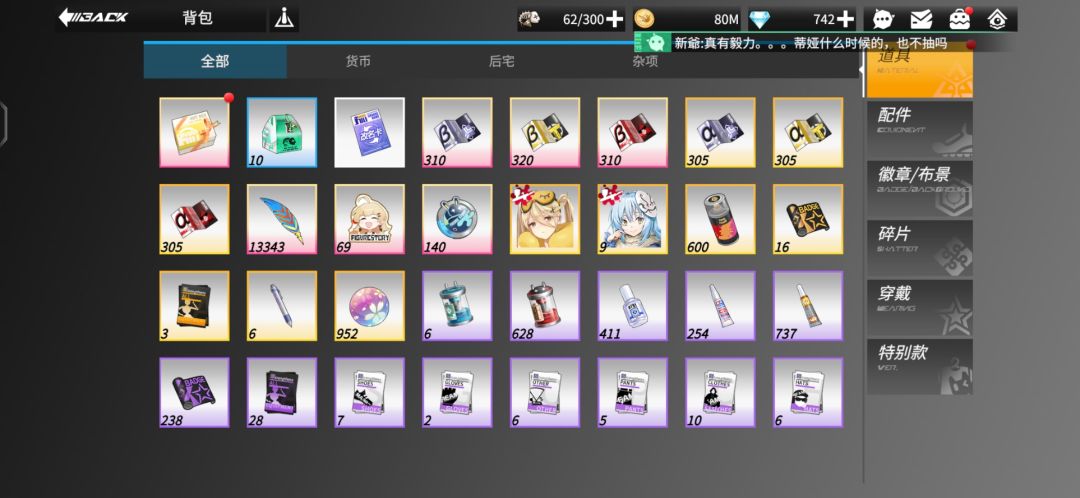This screenshot has height=498, width=1080.
Task: Select the blue-haired character portrait item
Action: (x=632, y=219)
